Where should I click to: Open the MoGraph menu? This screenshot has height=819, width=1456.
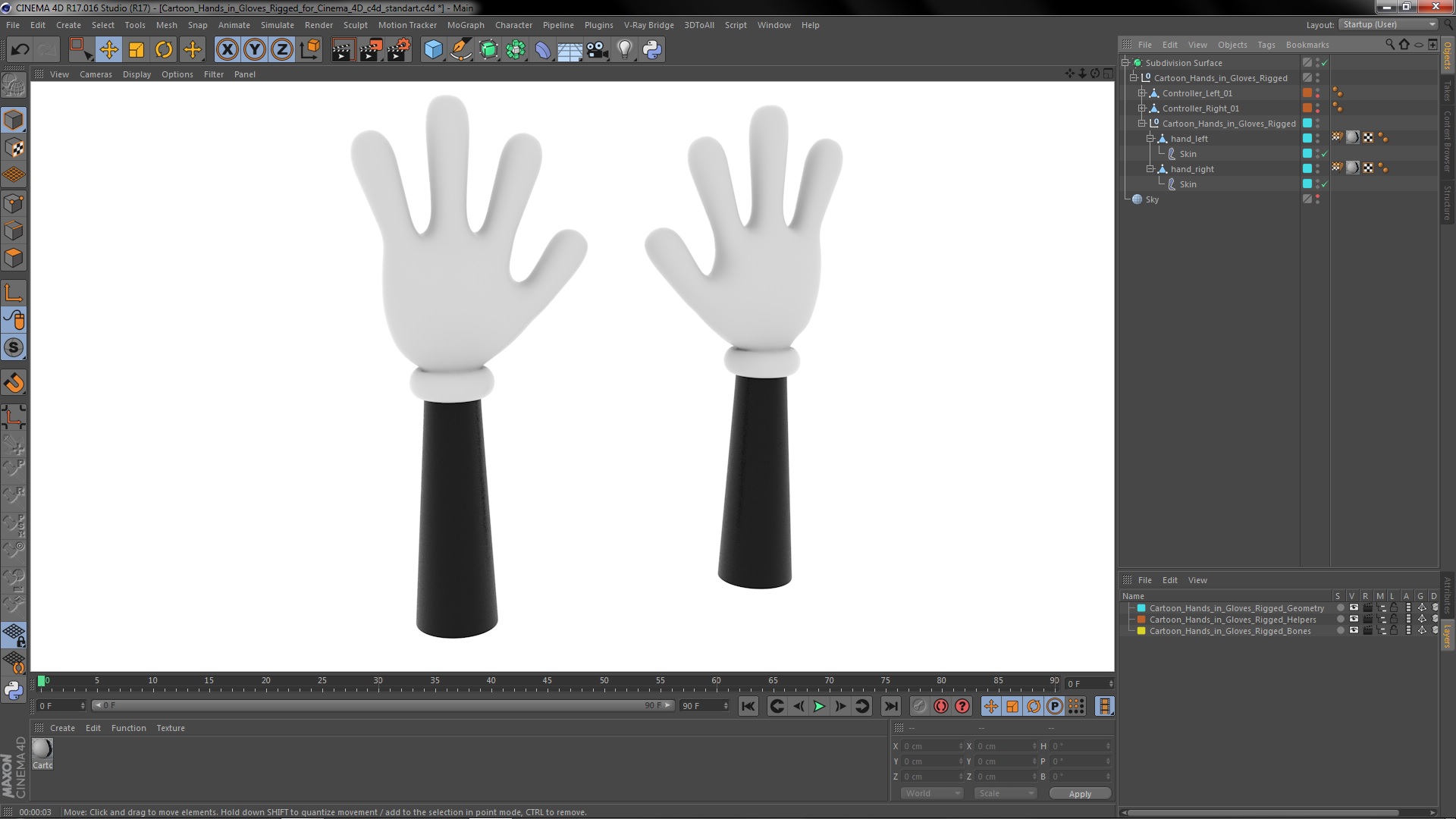click(465, 25)
